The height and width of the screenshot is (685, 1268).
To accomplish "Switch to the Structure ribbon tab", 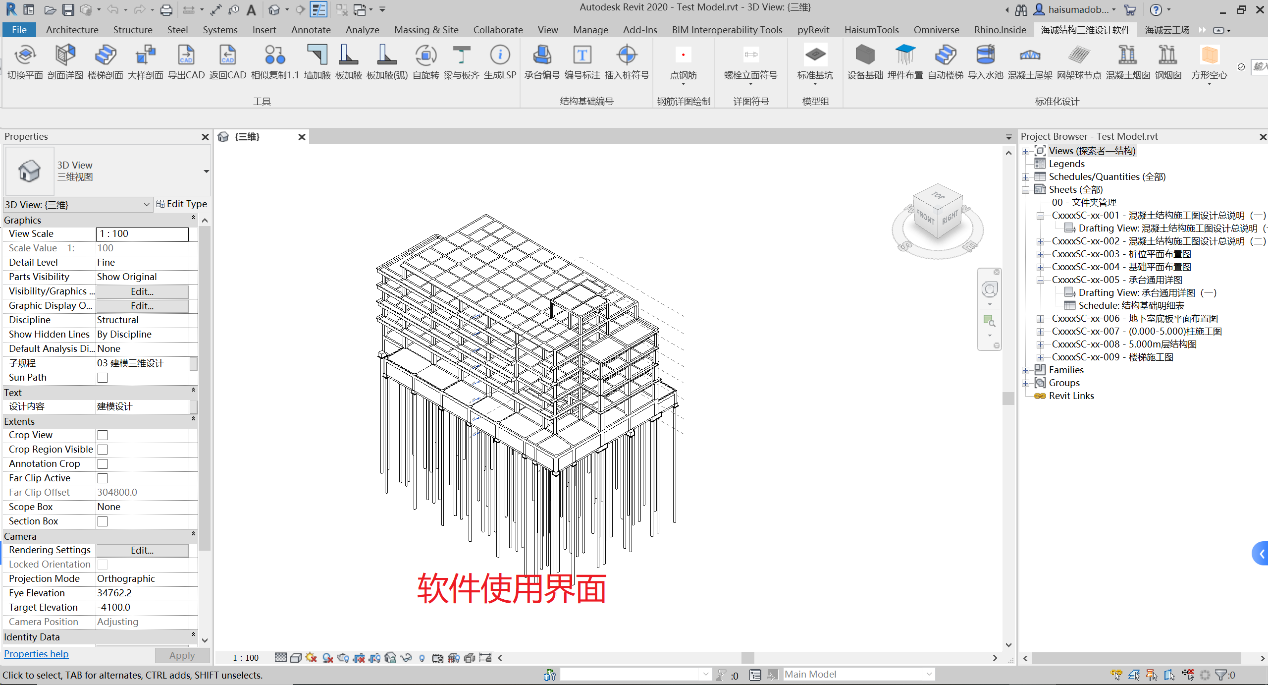I will (x=132, y=30).
